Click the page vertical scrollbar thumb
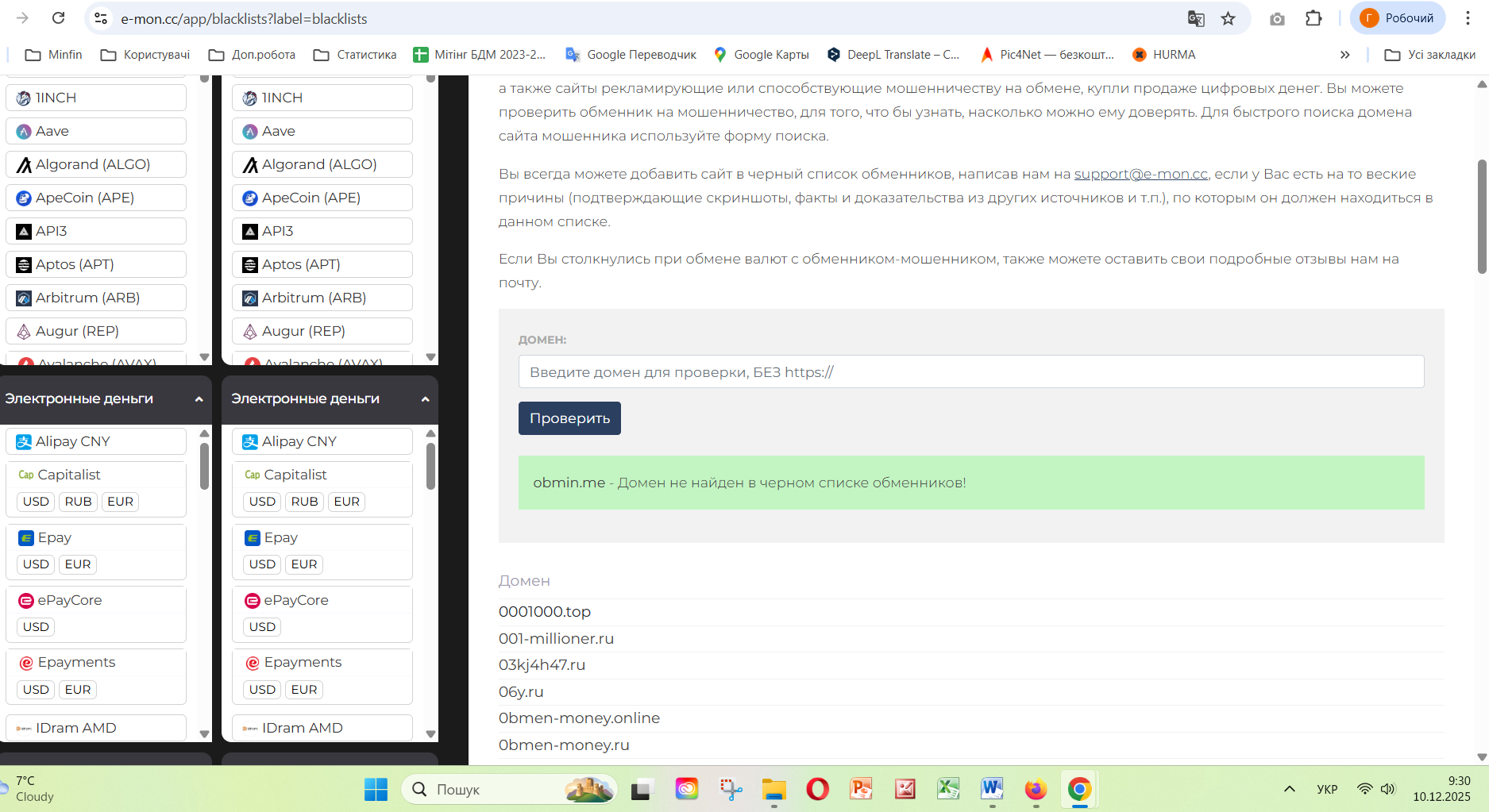1489x812 pixels. [1482, 216]
